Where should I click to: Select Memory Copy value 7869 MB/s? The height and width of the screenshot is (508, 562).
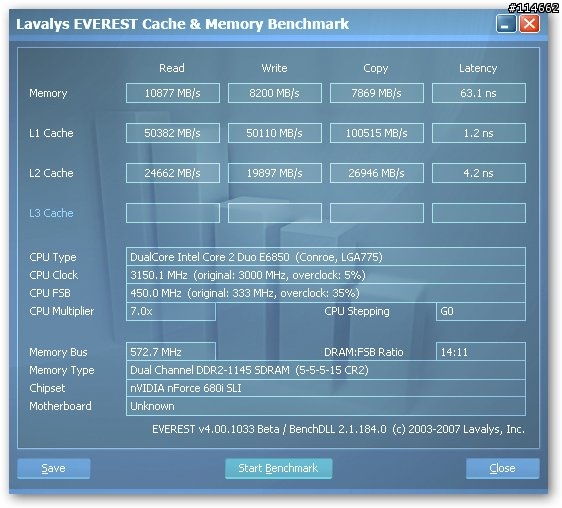click(x=377, y=93)
